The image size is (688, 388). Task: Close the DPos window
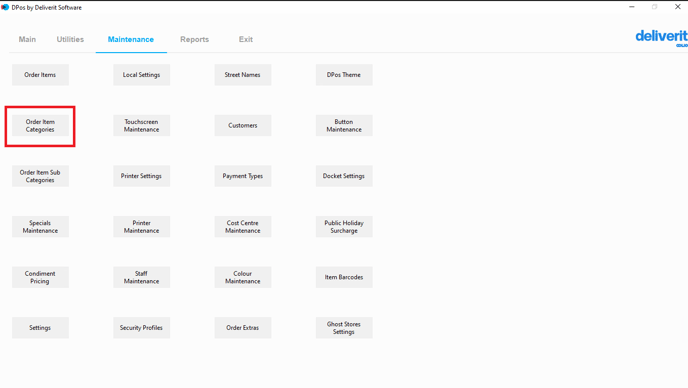677,7
